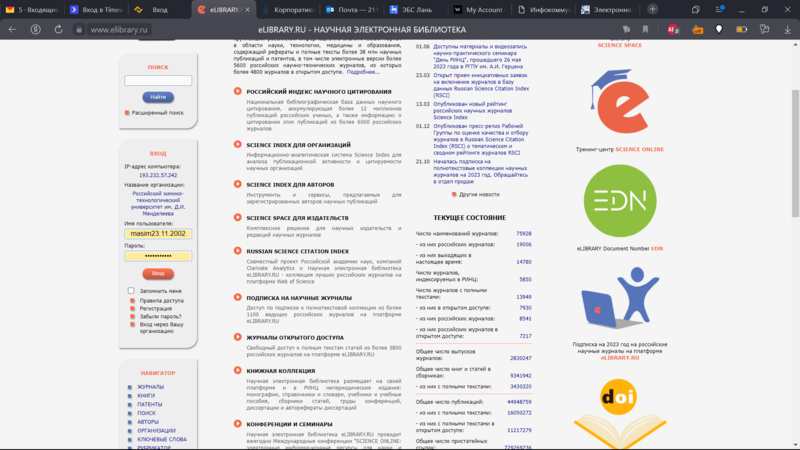This screenshot has width=800, height=450.
Task: Open АВТОРЫ in the navigator
Action: 148,422
